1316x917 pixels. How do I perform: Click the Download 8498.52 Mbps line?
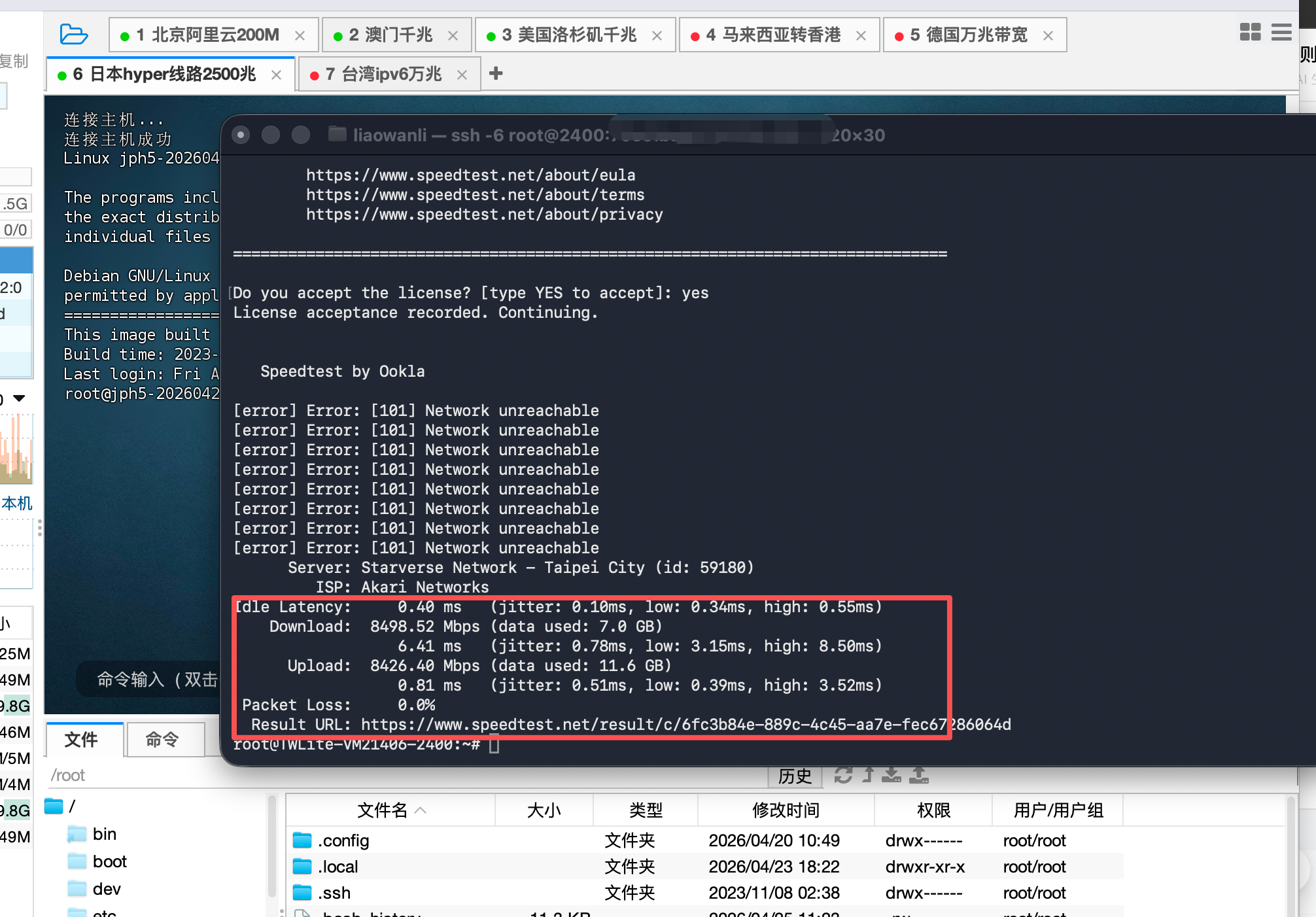point(466,627)
